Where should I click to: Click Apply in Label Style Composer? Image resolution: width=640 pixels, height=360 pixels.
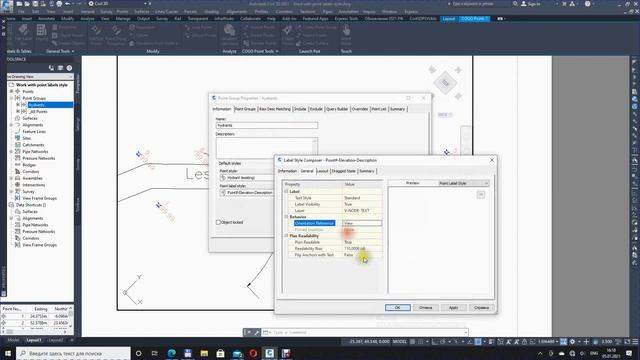click(x=453, y=307)
